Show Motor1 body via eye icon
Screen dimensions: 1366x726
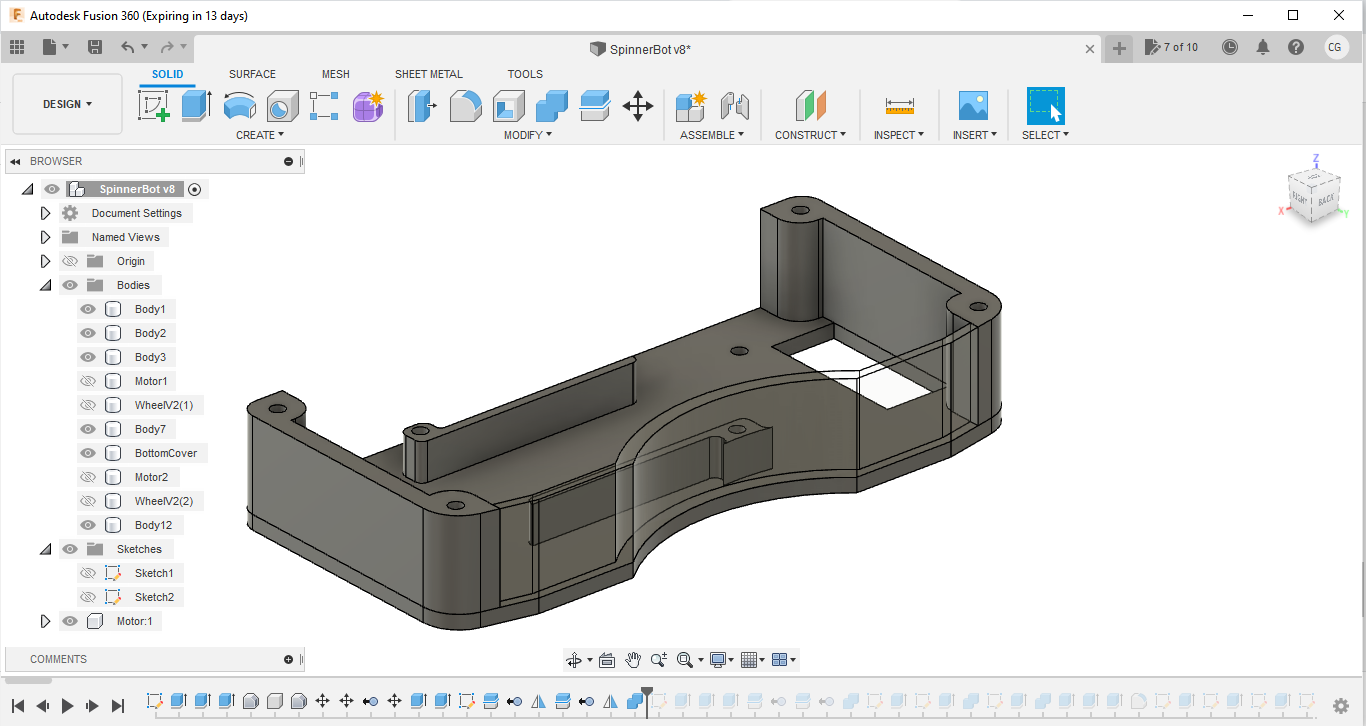pos(88,381)
